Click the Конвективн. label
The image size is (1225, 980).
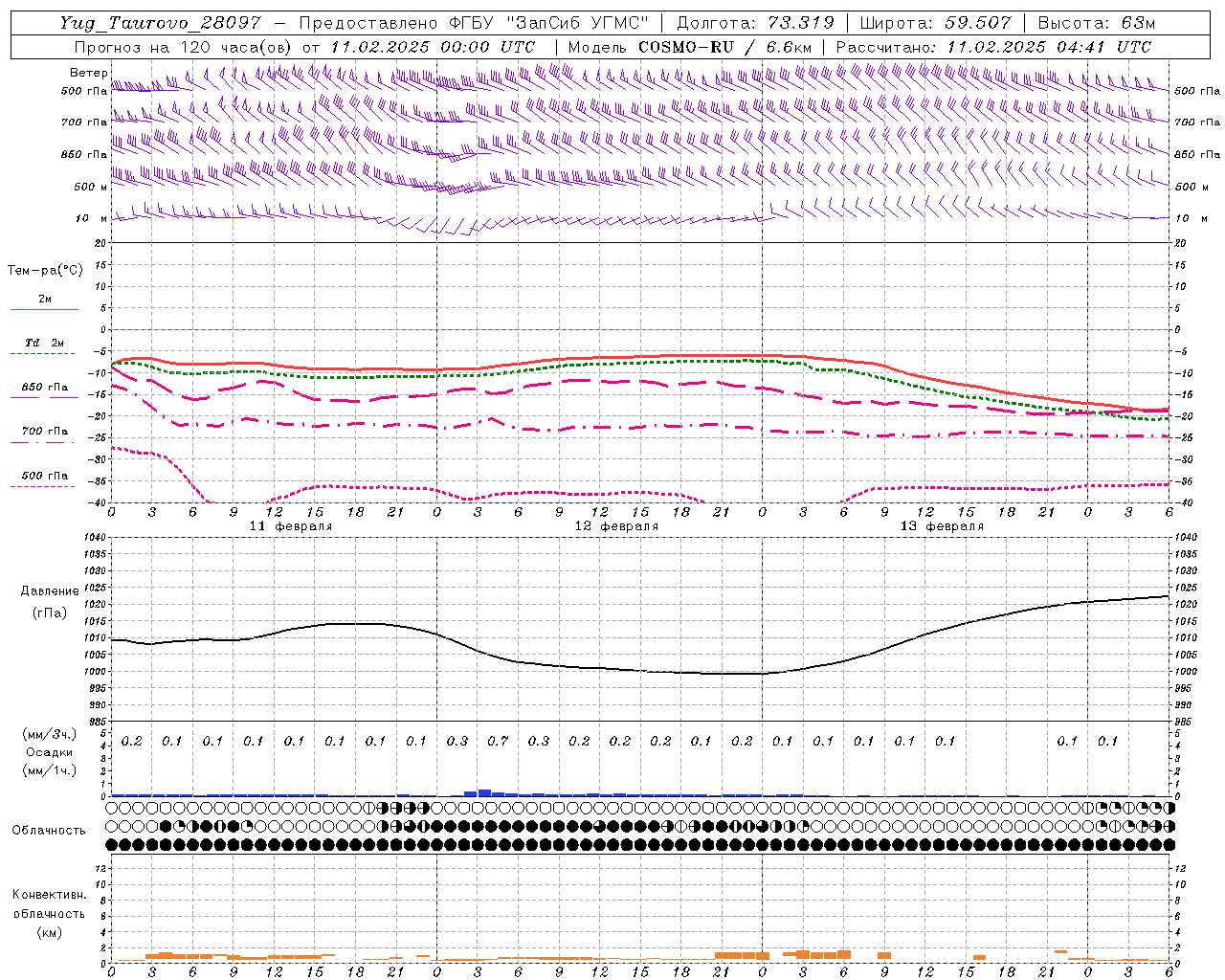pyautogui.click(x=49, y=895)
